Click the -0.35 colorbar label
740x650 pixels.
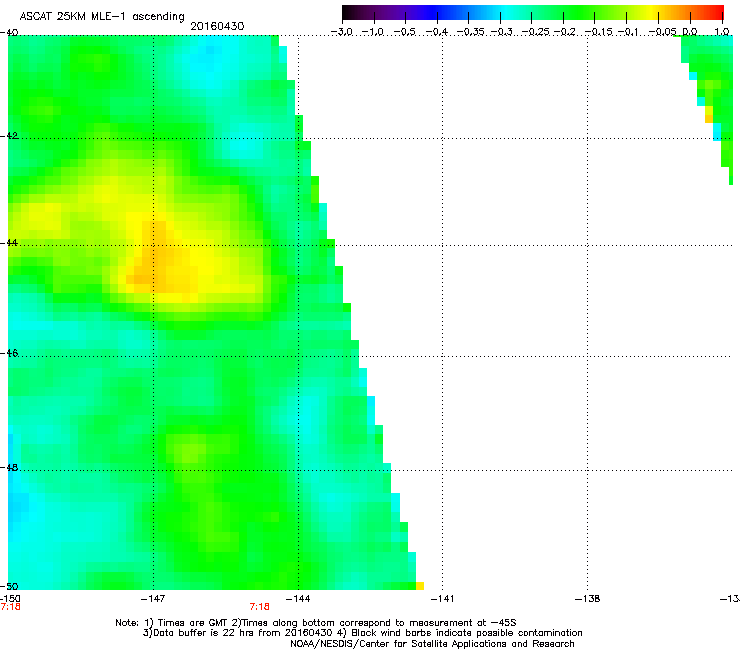coord(470,32)
